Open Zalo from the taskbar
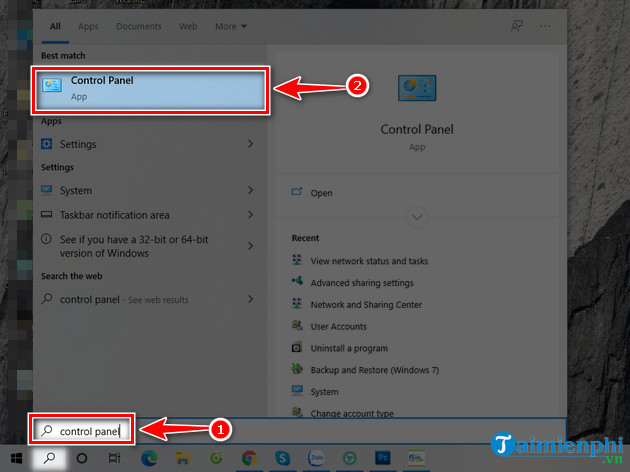Viewport: 630px width, 472px height. click(x=316, y=458)
